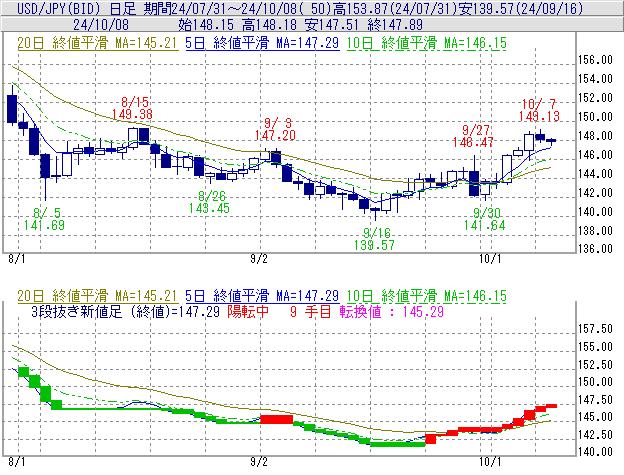Click the 10/7 149.13 peak label
This screenshot has height=475, width=624.
click(539, 110)
